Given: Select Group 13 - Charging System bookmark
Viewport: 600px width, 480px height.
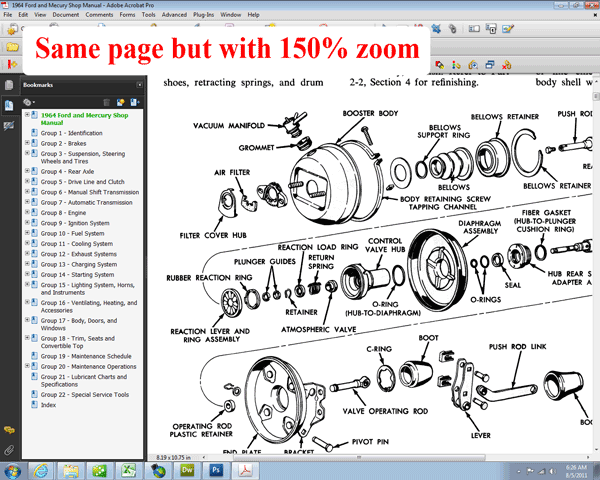Looking at the screenshot, I should point(79,264).
